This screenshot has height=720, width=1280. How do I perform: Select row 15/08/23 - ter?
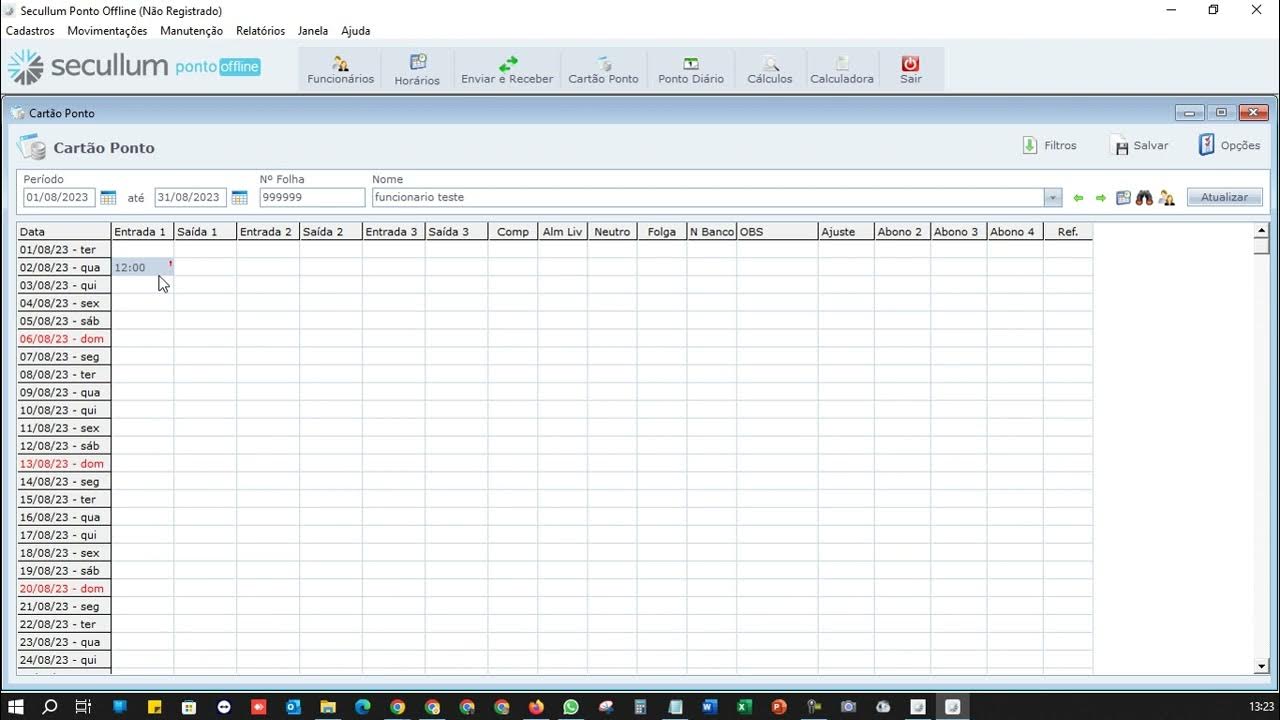pyautogui.click(x=64, y=500)
